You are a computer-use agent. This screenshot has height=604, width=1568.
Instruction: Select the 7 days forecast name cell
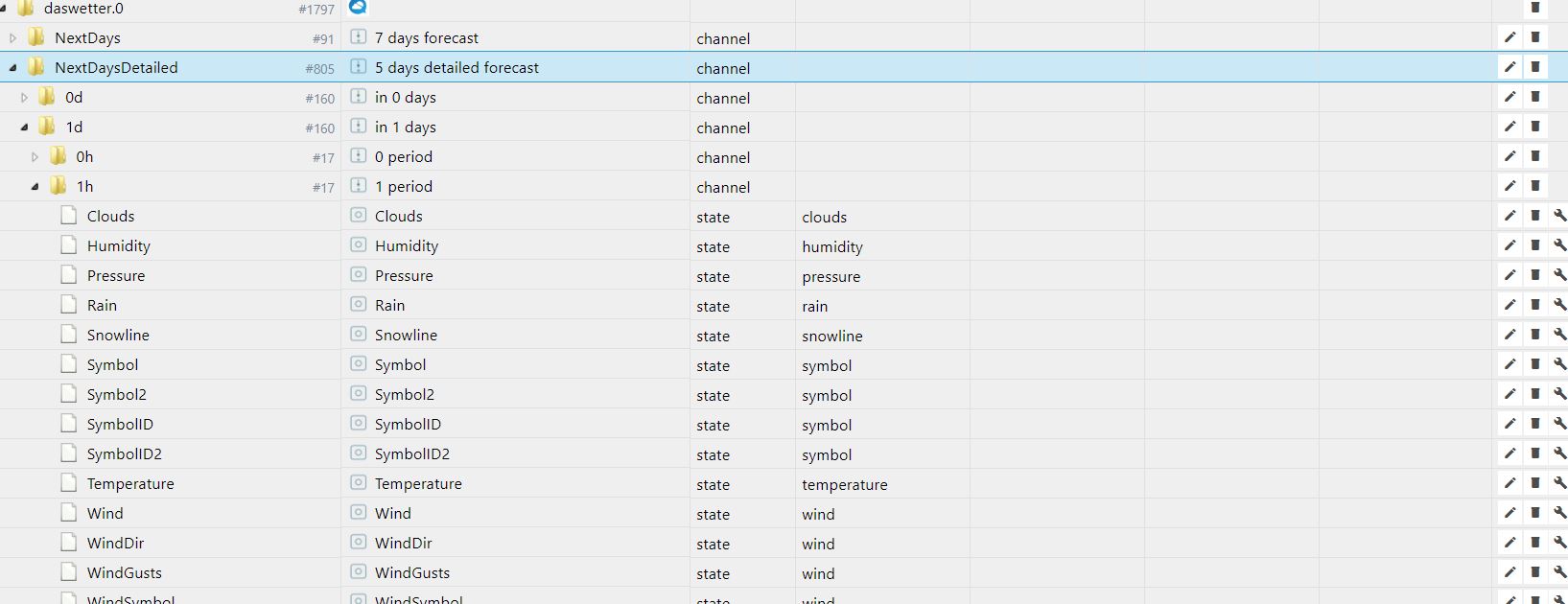click(x=426, y=38)
